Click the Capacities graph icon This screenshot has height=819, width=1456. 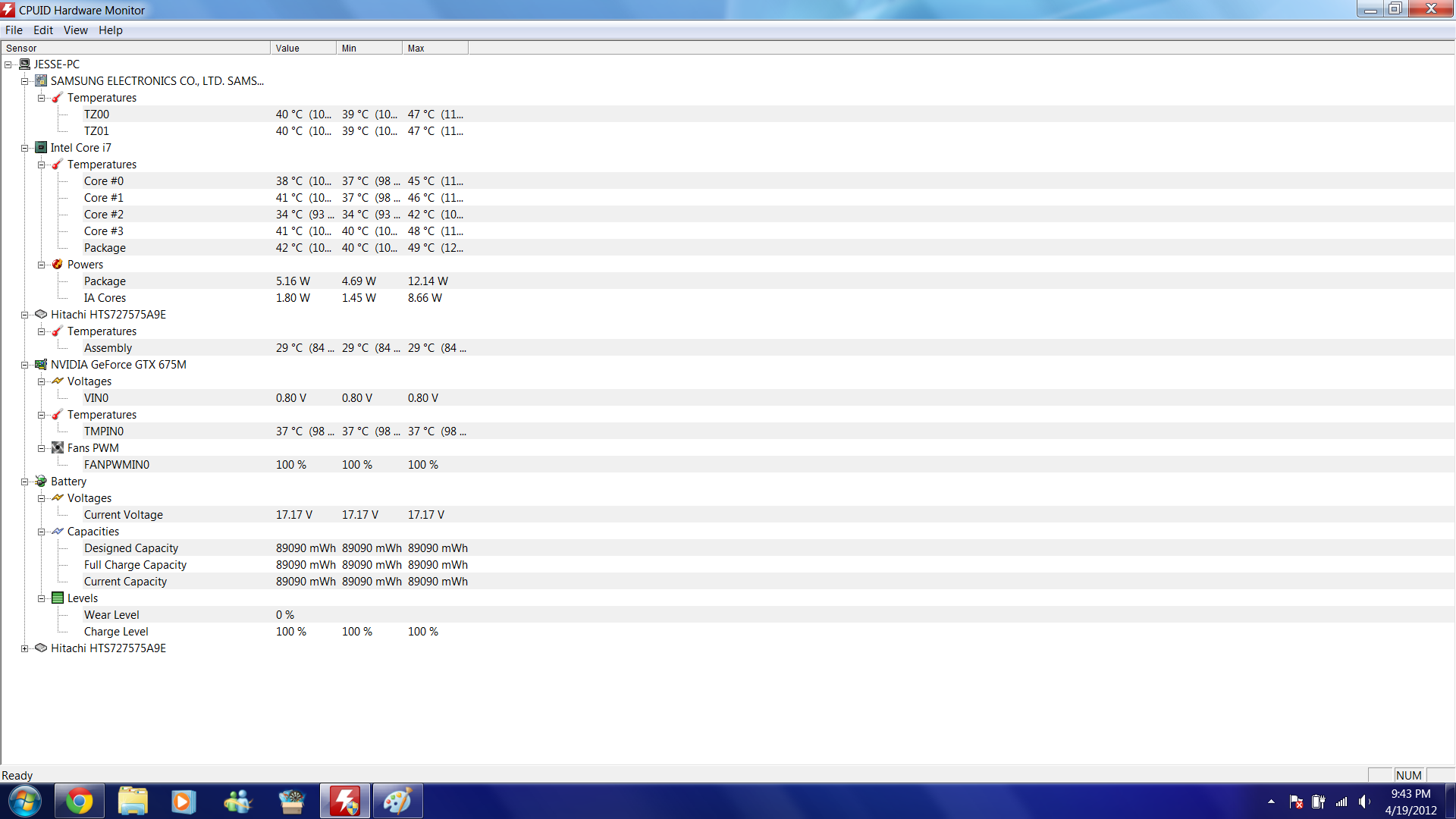[58, 531]
